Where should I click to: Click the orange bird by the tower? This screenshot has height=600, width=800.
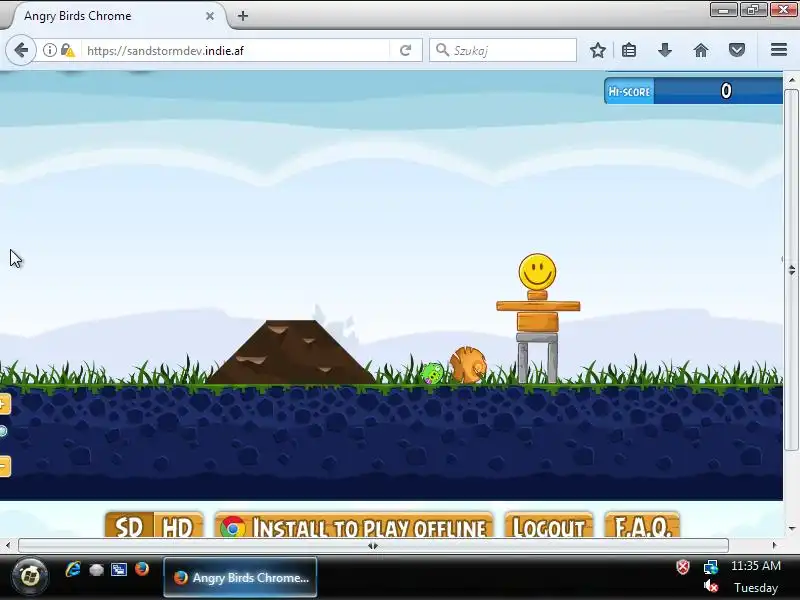click(x=468, y=365)
